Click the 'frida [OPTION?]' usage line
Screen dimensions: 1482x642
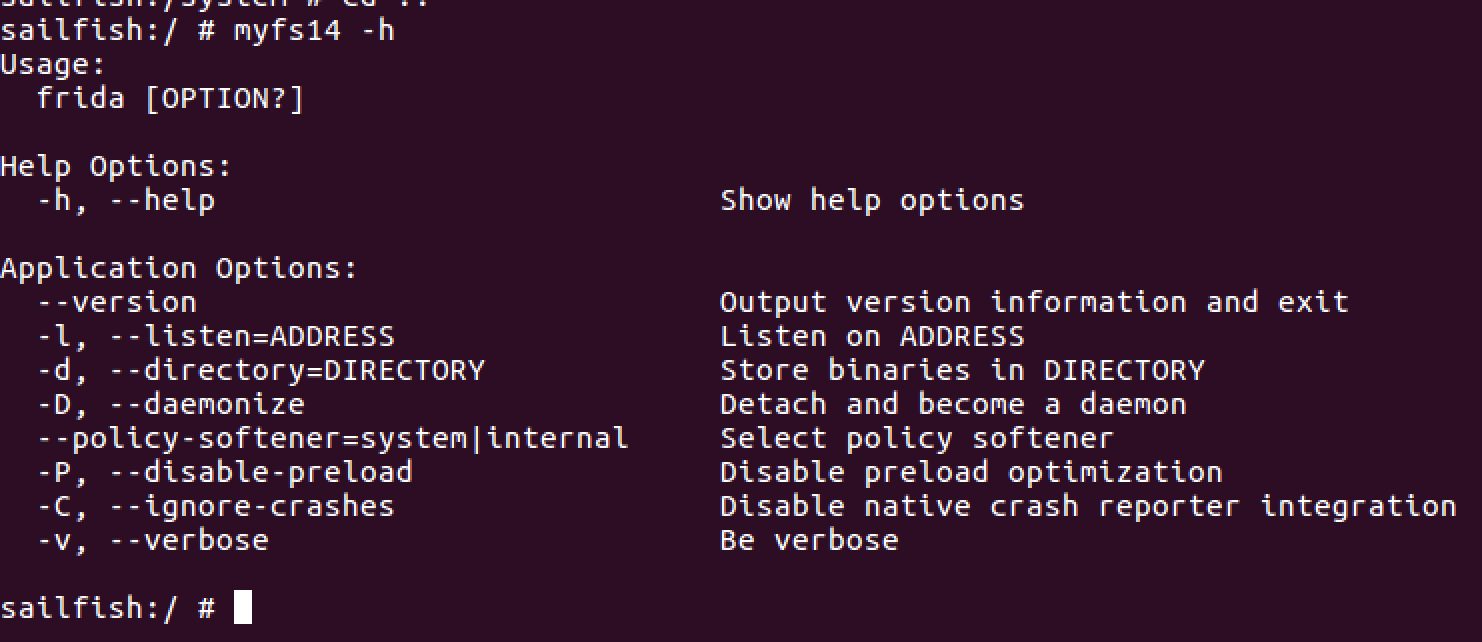[171, 99]
